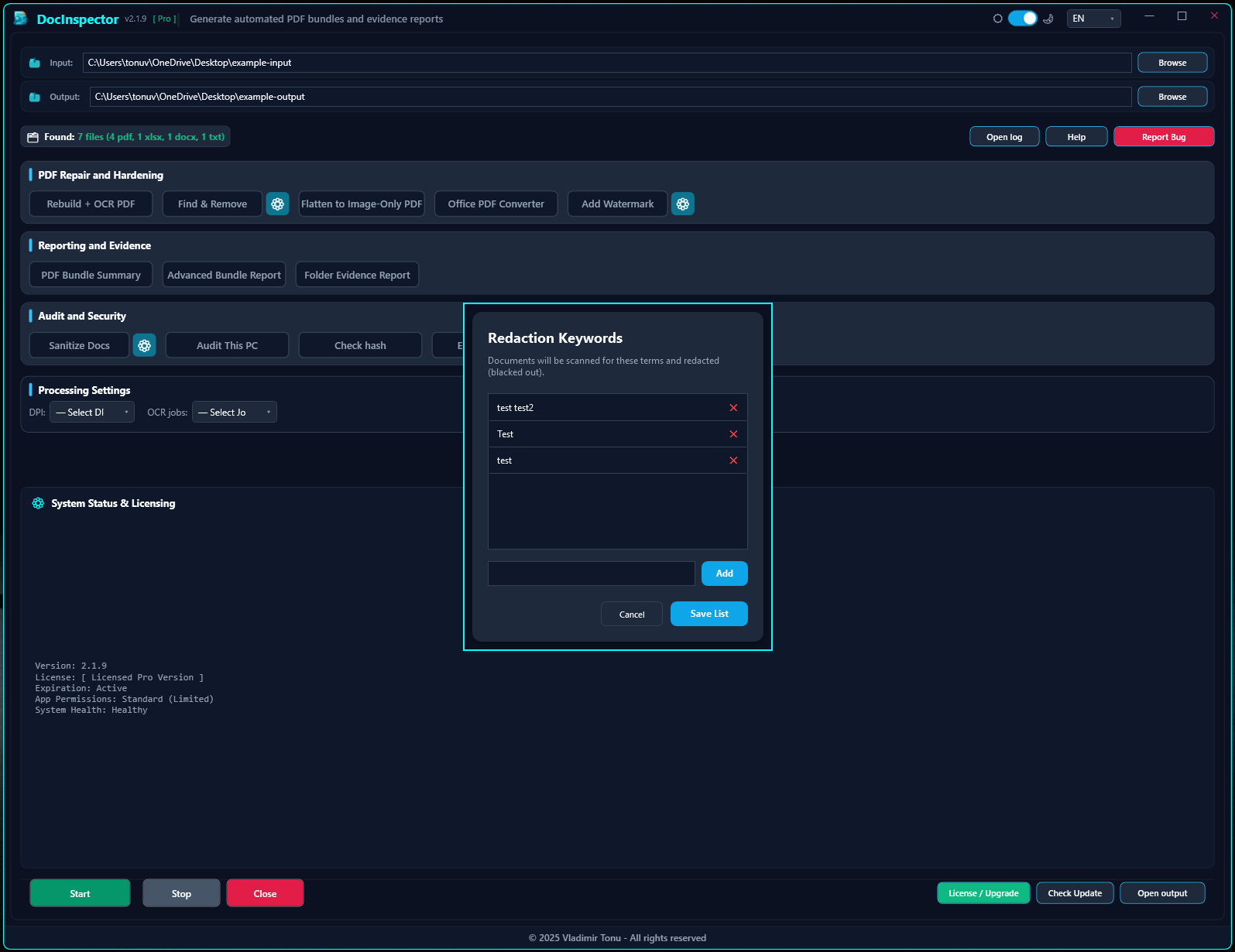Open the OCR jobs dropdown

point(235,412)
